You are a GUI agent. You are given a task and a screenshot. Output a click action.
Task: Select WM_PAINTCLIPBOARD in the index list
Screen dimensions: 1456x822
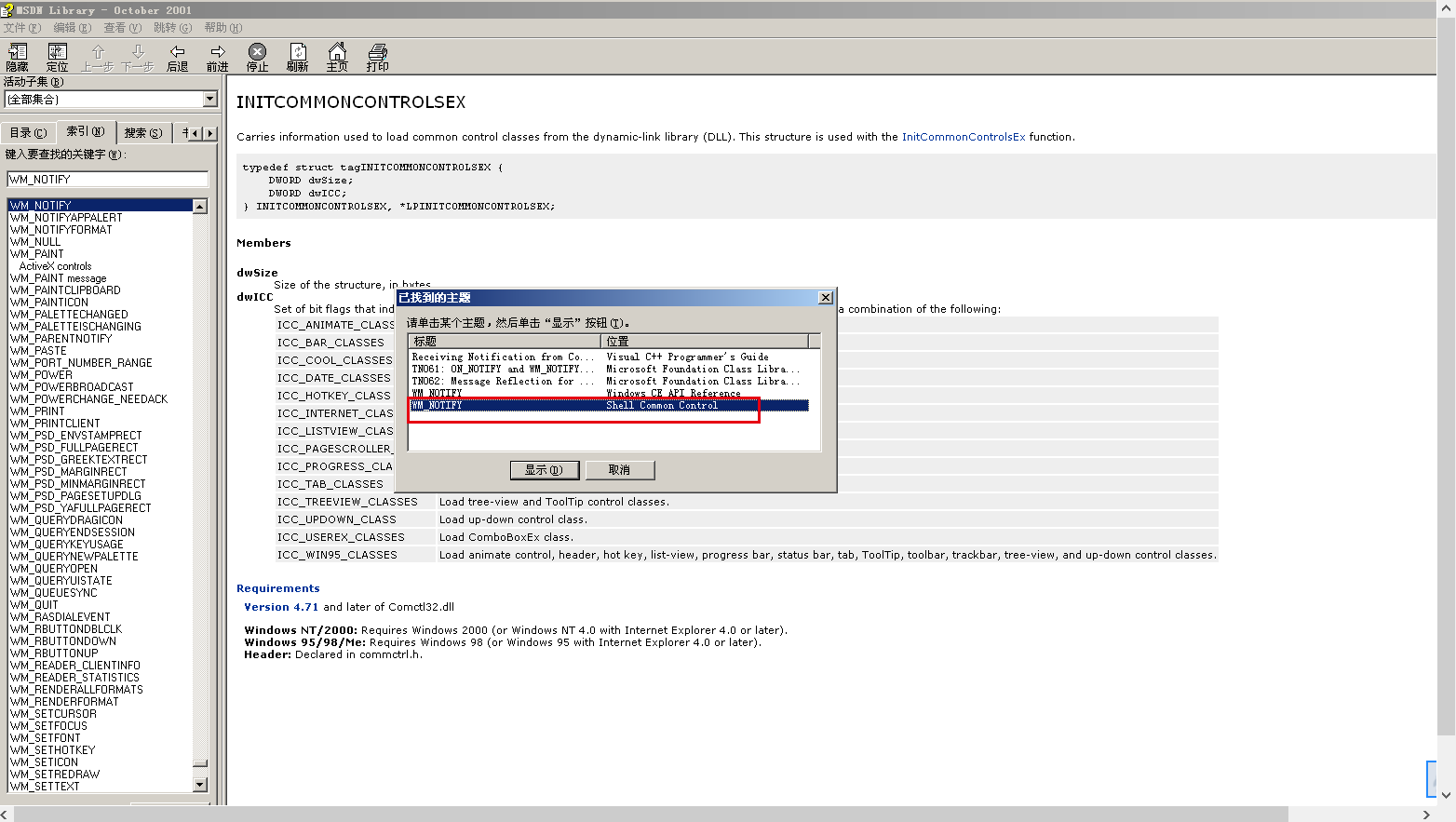click(x=65, y=290)
